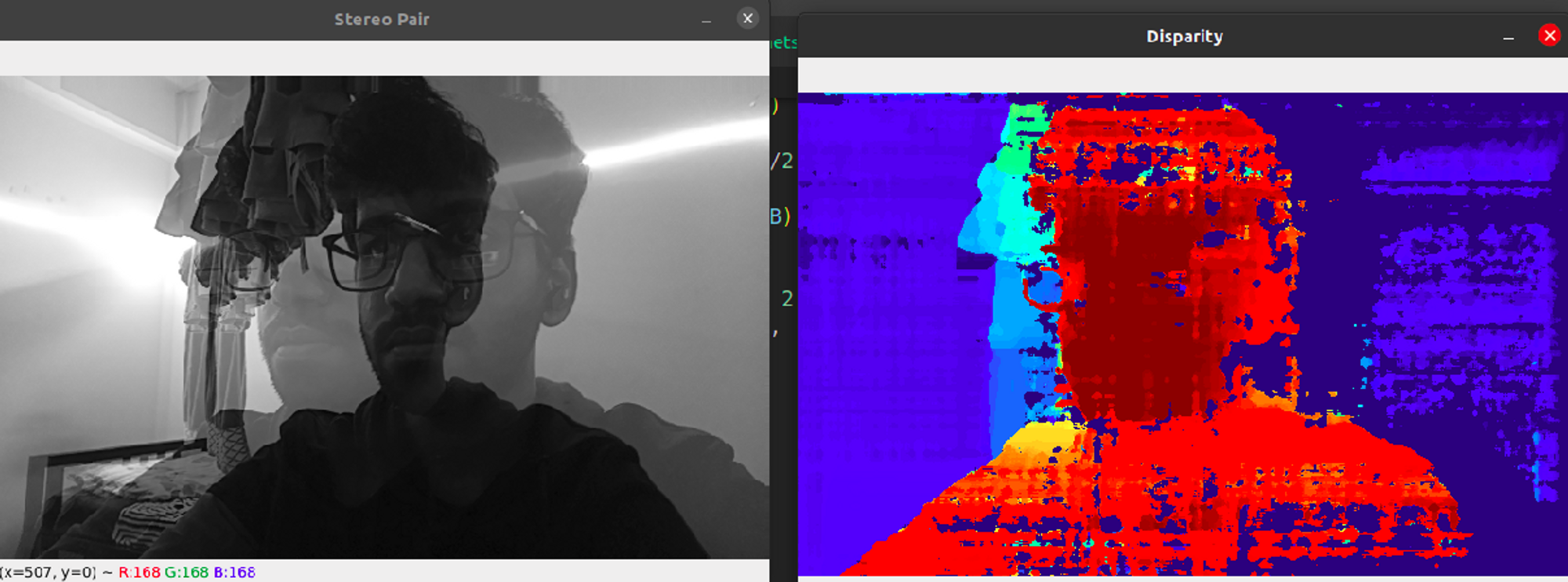Click the empty toolbar strip in Stereo Pair
Viewport: 1568px width, 582px height.
(x=384, y=58)
